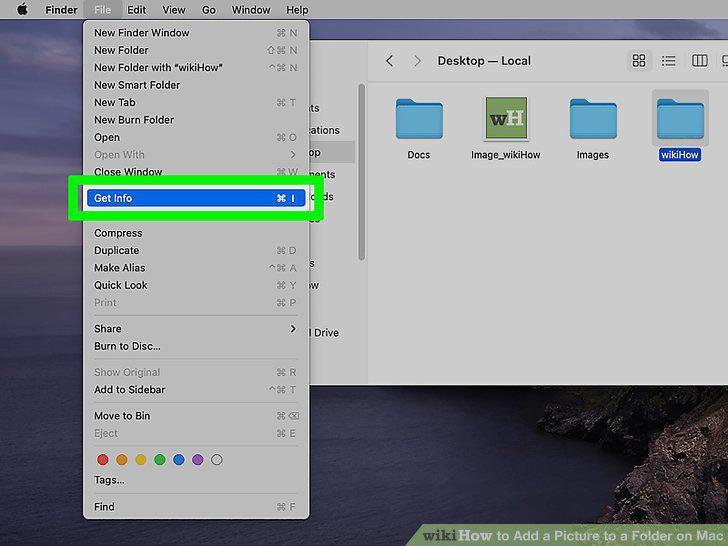Choose Find menu item

pos(195,507)
